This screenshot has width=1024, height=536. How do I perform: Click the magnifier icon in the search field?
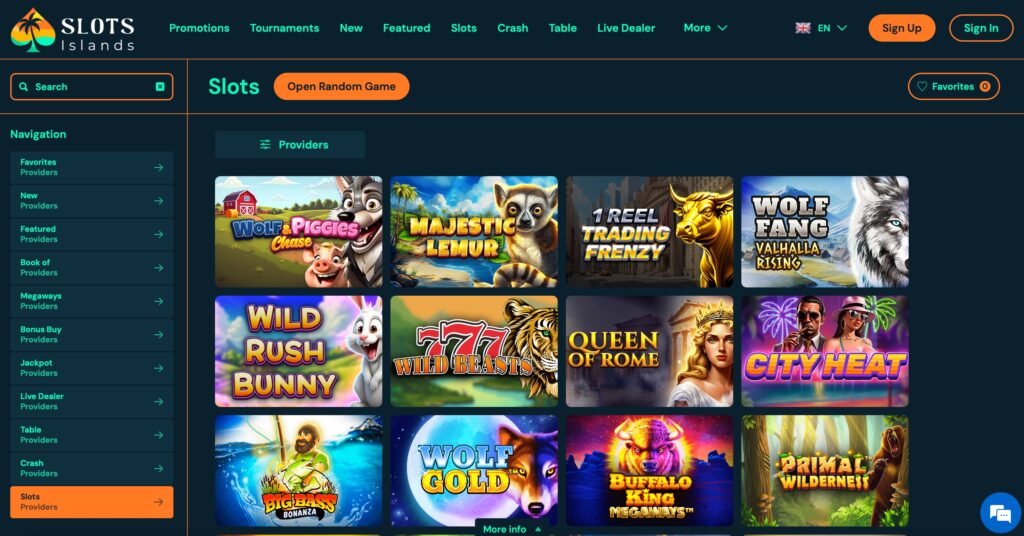point(24,87)
